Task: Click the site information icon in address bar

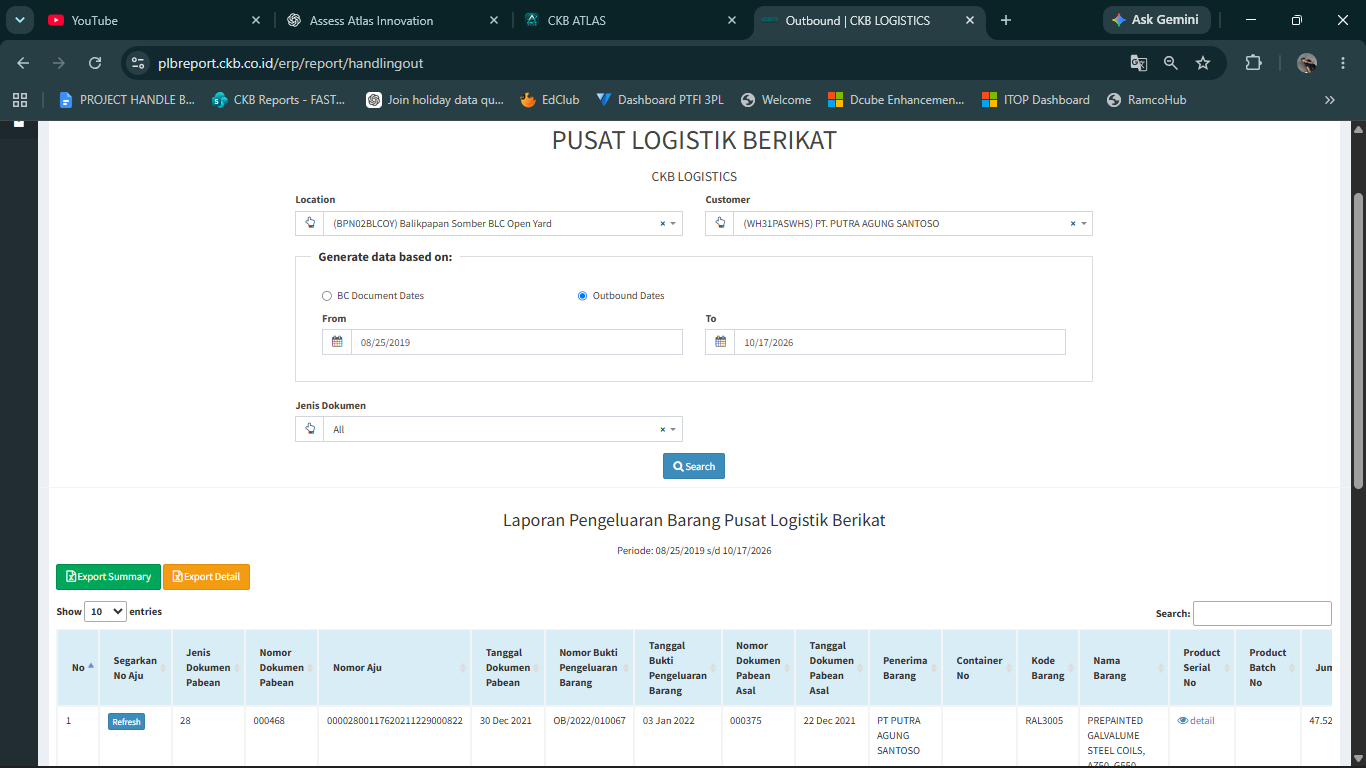Action: 138,63
